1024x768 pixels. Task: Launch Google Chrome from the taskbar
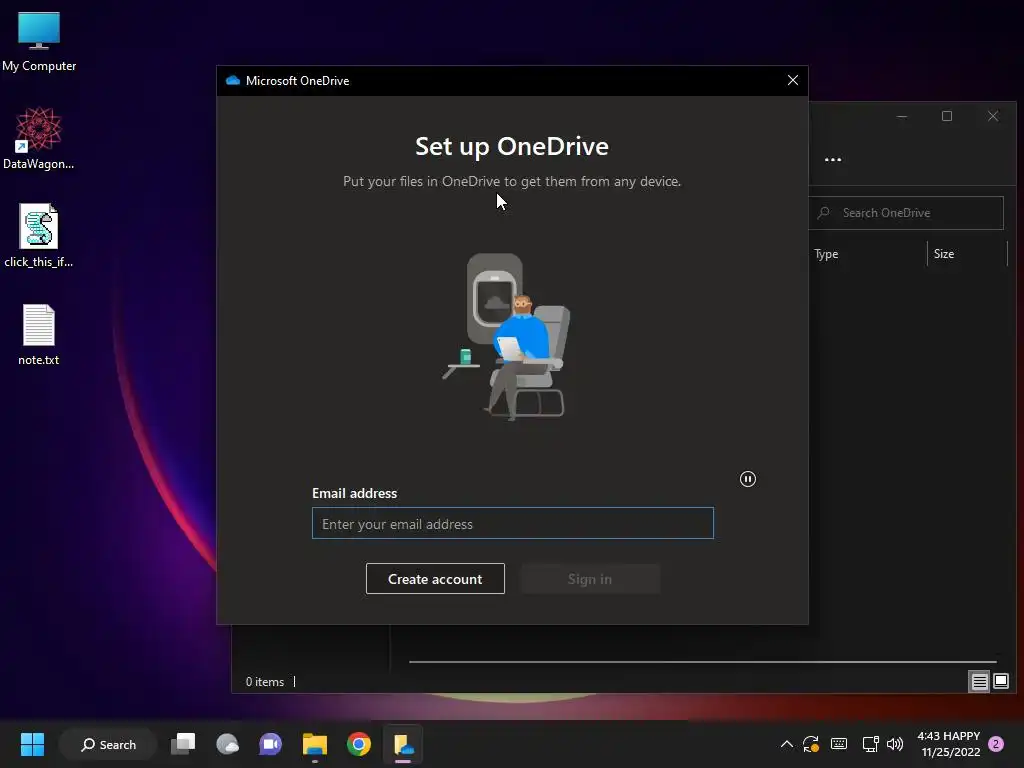coord(359,744)
